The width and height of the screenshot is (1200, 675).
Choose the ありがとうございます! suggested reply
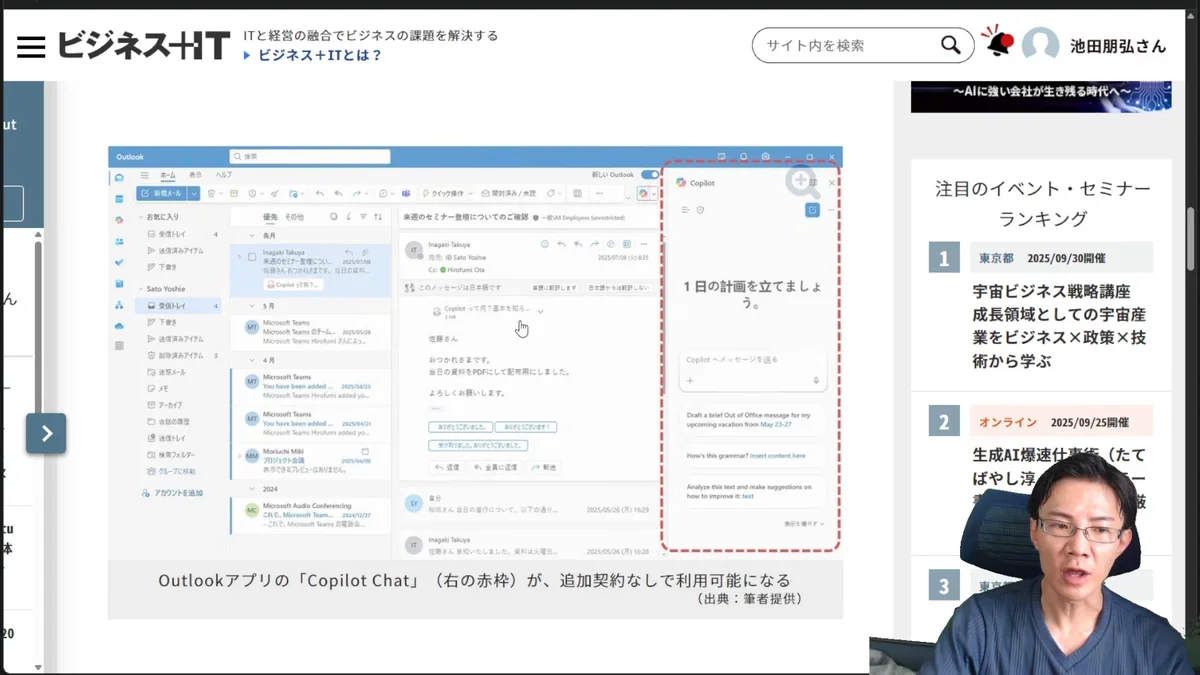[526, 427]
